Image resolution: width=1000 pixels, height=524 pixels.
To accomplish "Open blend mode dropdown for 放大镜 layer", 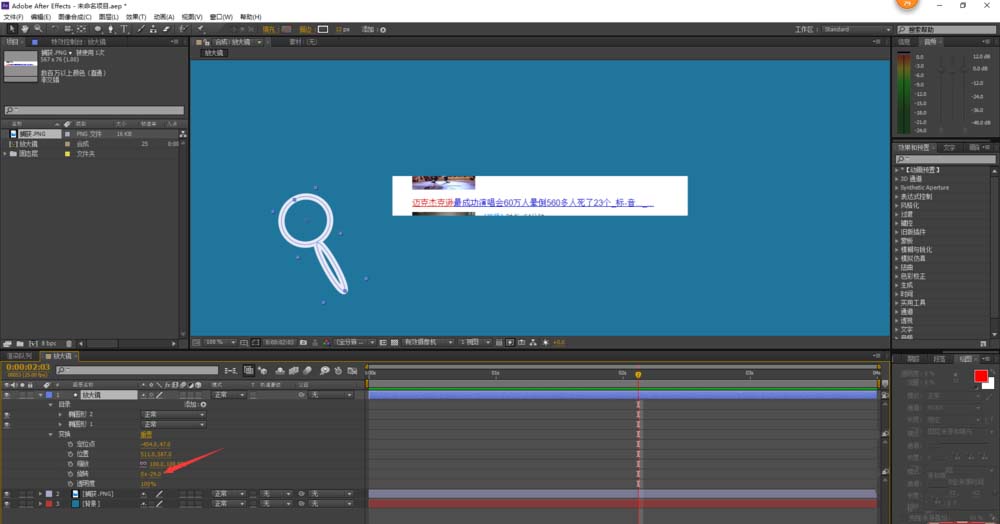I will [x=230, y=395].
